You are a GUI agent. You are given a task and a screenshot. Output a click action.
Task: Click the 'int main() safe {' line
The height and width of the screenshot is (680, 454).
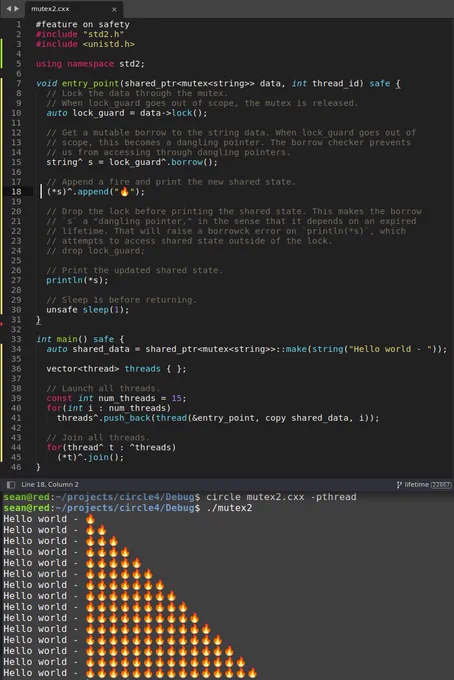[80, 339]
